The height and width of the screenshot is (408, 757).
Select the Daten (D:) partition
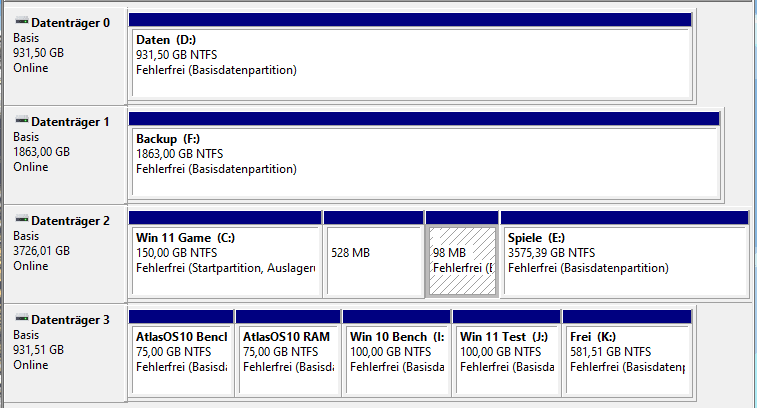click(x=410, y=57)
